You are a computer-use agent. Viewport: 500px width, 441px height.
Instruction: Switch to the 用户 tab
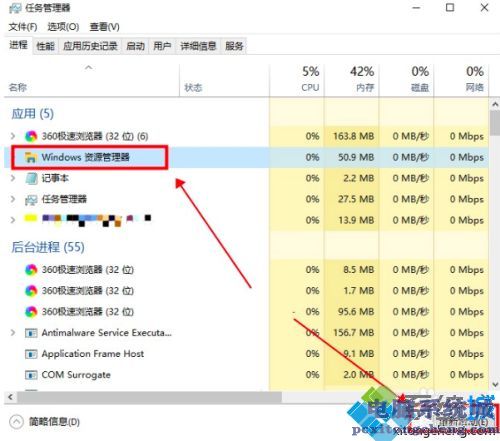coord(162,46)
